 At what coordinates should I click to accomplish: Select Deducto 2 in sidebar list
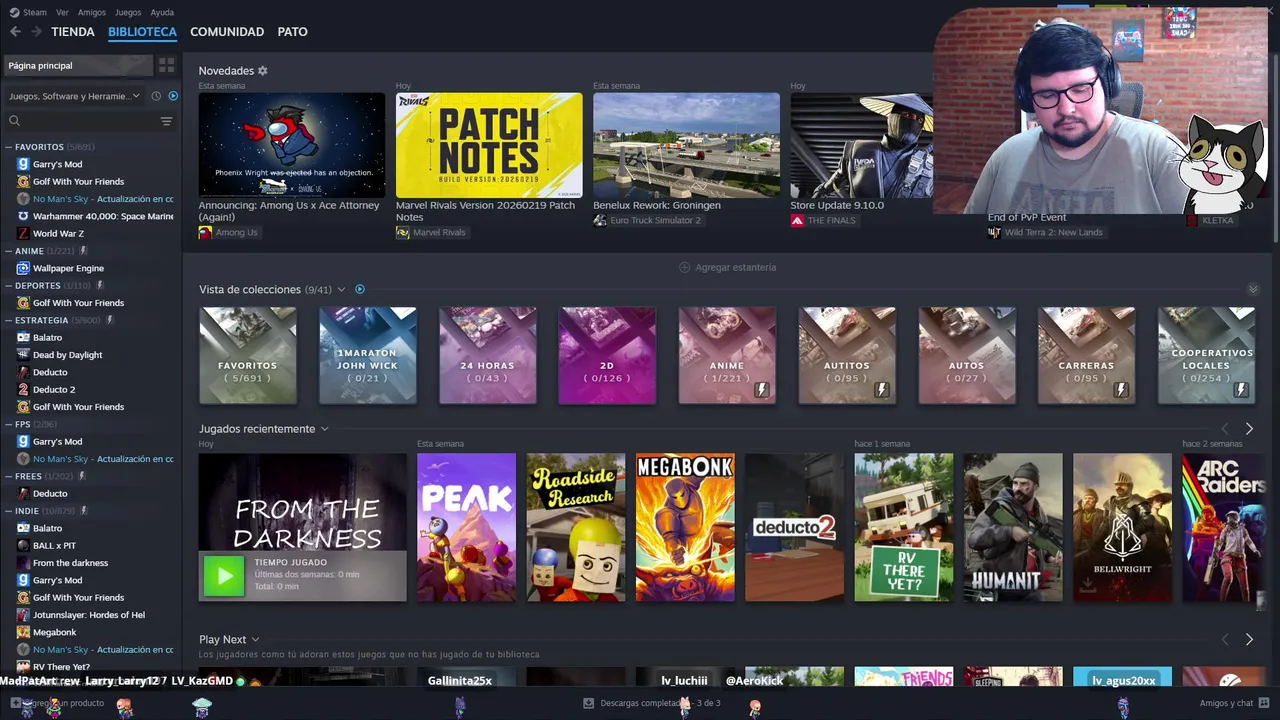[x=54, y=389]
